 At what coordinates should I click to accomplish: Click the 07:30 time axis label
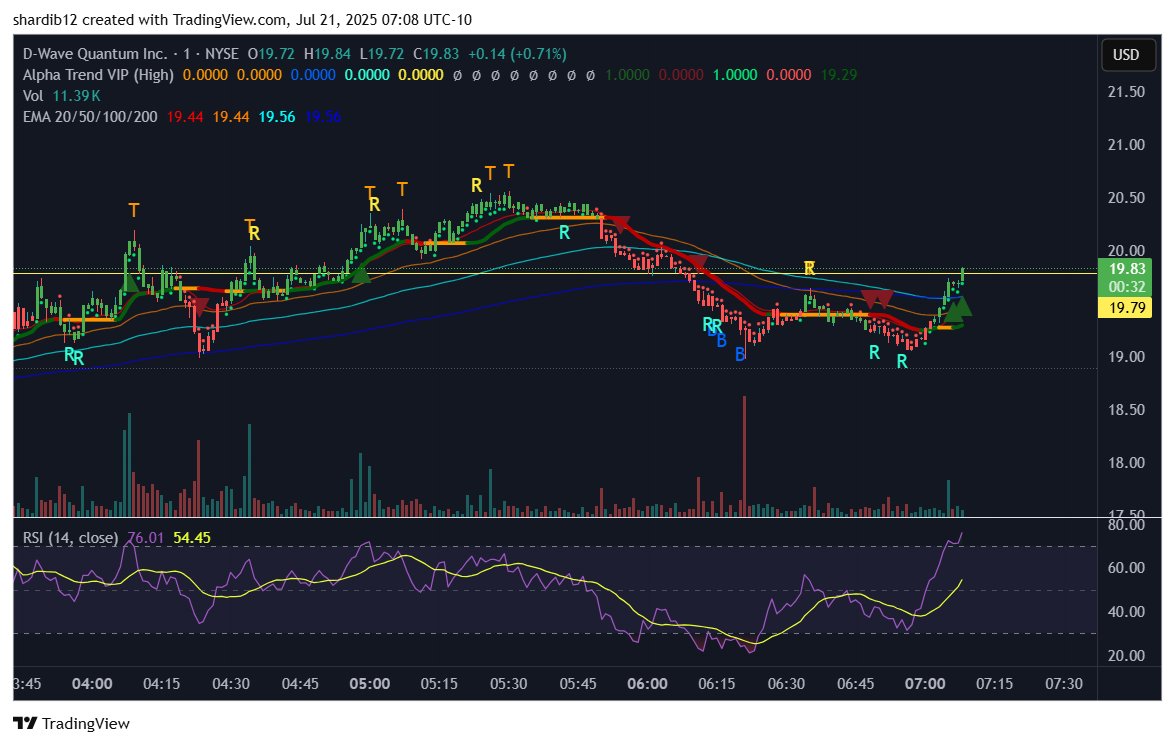[1063, 684]
